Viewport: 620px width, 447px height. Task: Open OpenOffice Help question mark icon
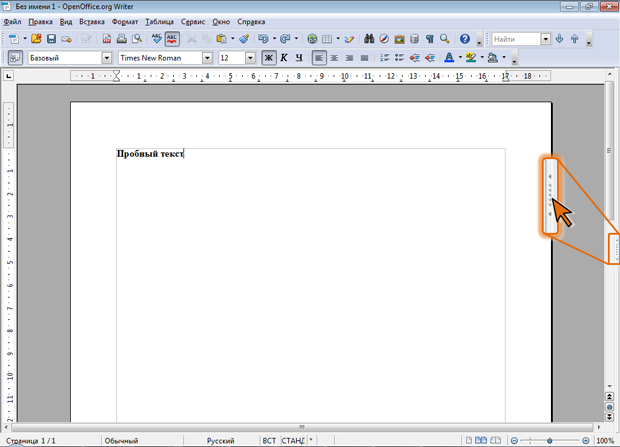coord(465,39)
